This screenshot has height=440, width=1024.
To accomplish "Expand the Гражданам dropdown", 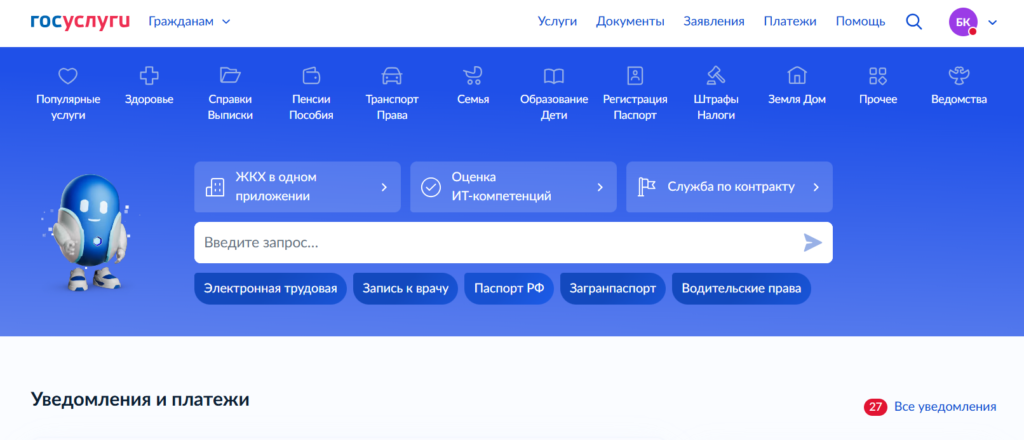I will pyautogui.click(x=189, y=21).
